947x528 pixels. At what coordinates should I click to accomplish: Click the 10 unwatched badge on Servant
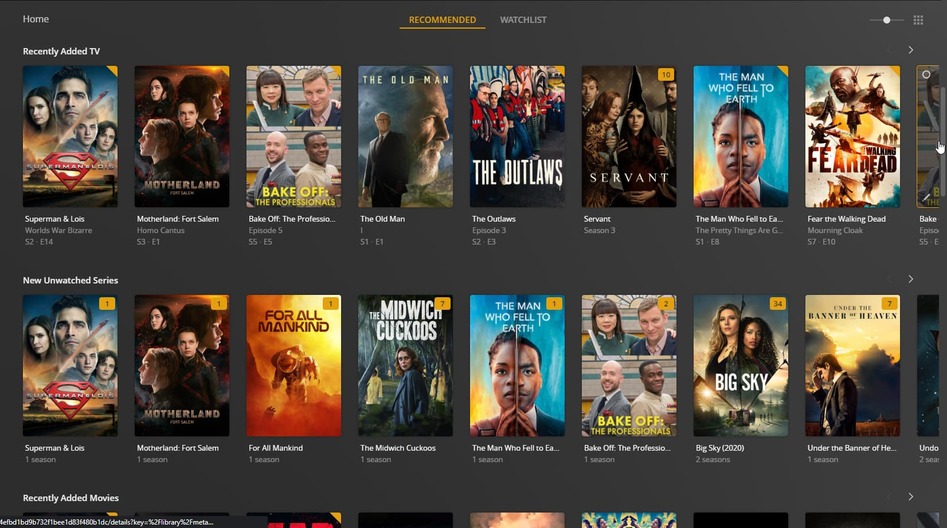666,75
